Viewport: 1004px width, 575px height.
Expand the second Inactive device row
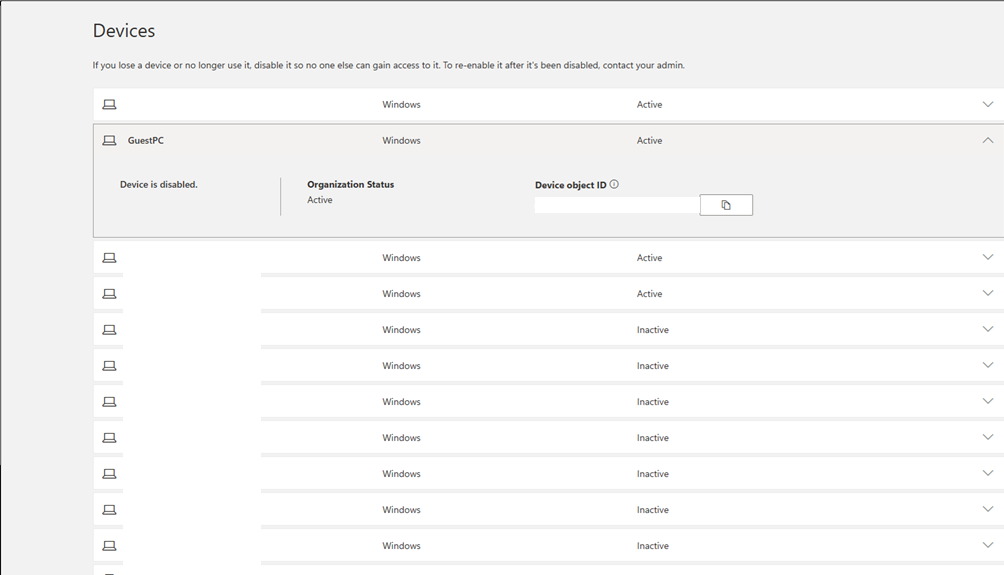[987, 365]
